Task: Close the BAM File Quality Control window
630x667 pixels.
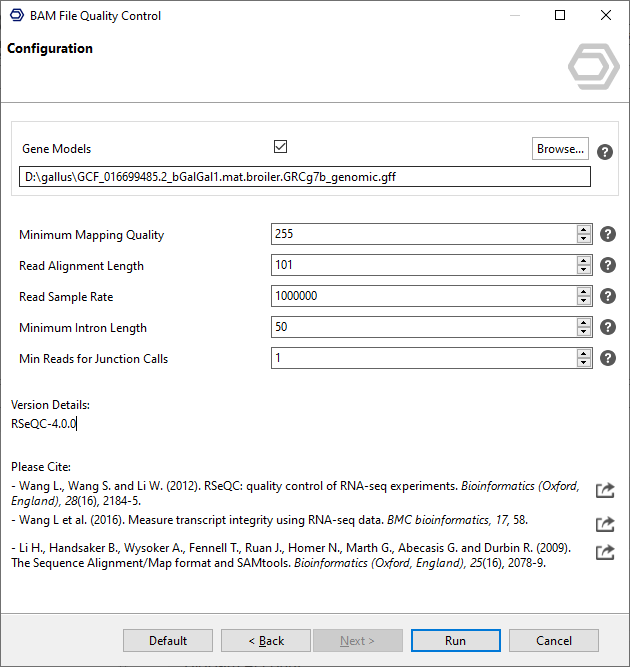Action: point(606,15)
